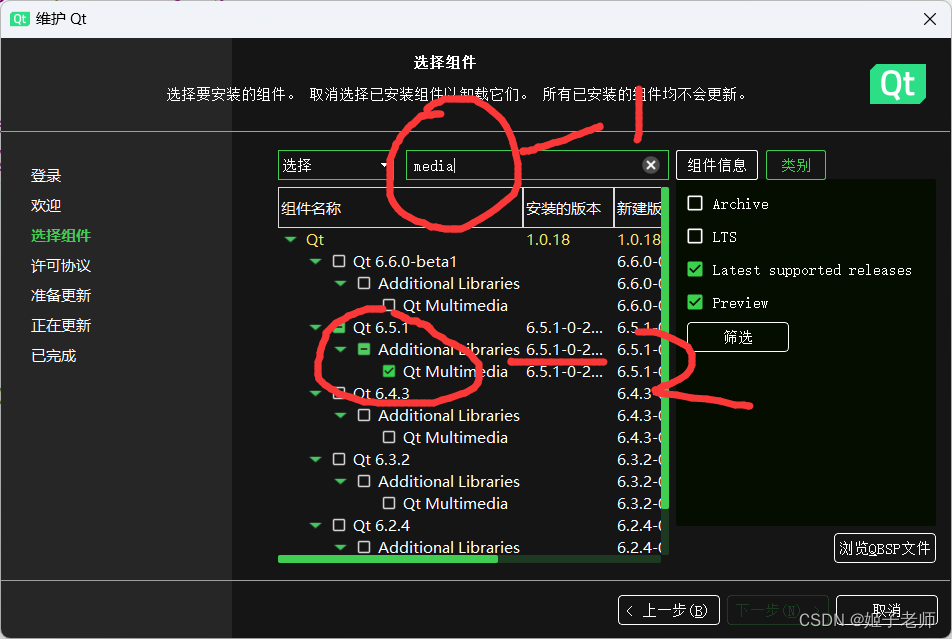Go to the 登录 page in the sidebar

[46, 175]
